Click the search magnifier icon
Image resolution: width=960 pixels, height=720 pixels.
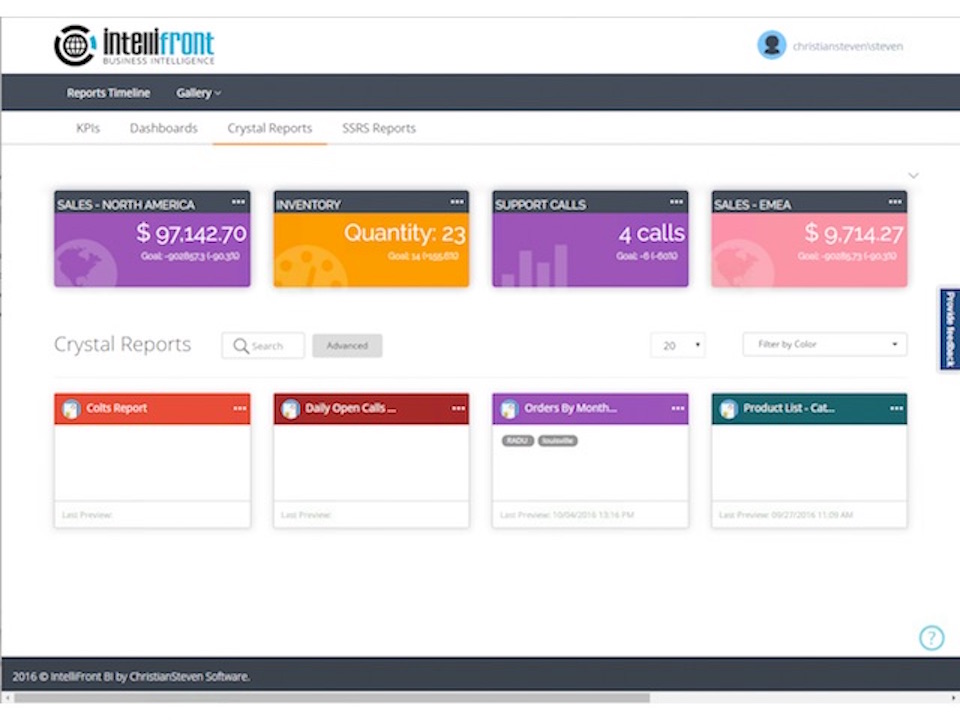(x=241, y=346)
